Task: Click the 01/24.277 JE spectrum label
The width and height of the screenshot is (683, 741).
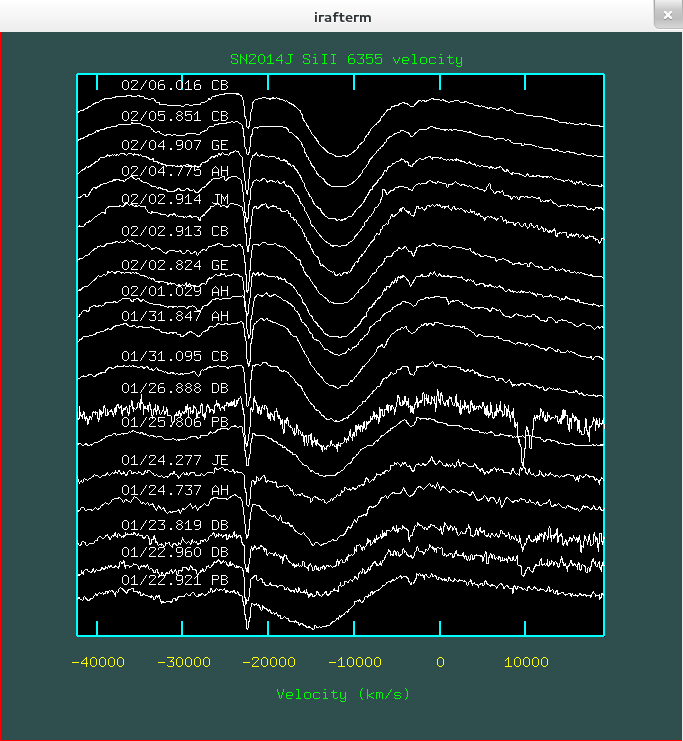Action: pos(175,460)
